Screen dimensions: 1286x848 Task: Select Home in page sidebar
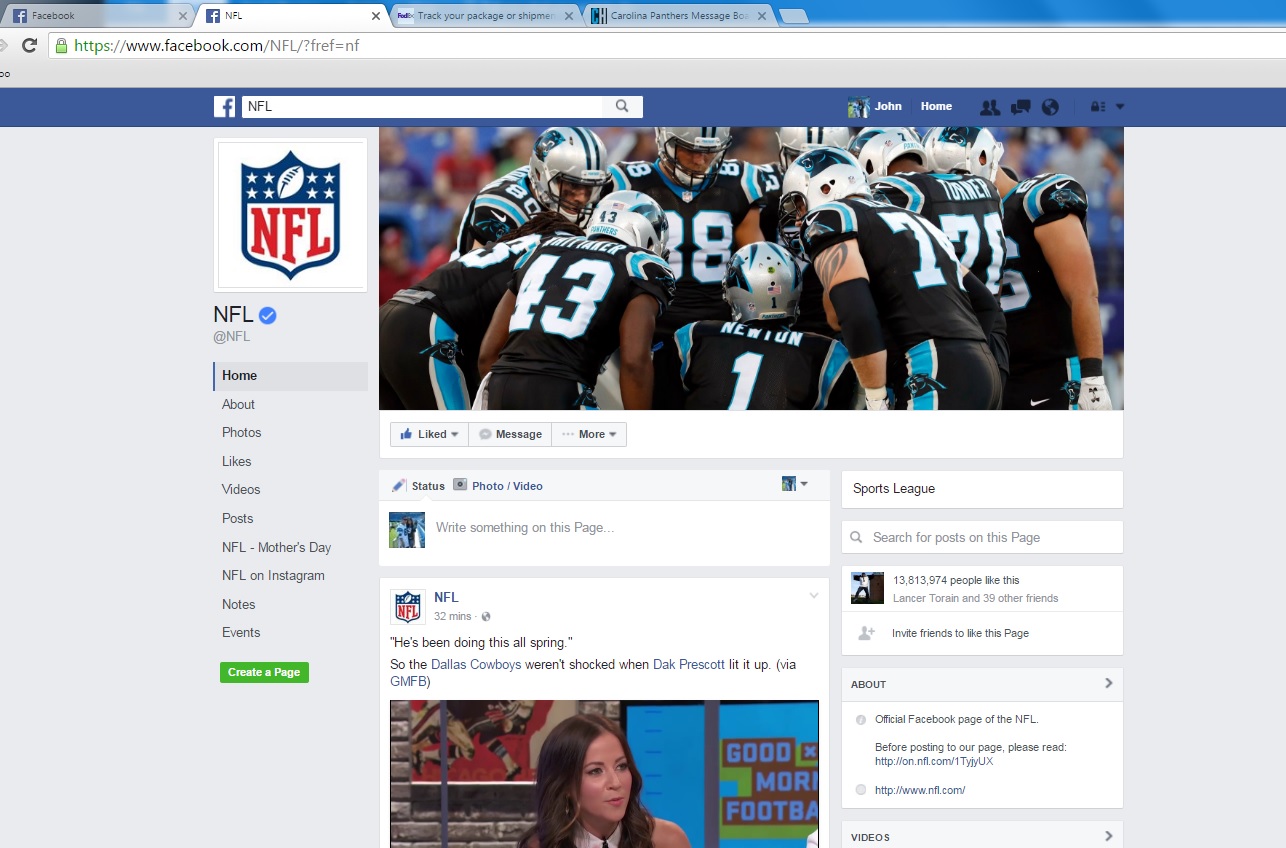point(290,376)
